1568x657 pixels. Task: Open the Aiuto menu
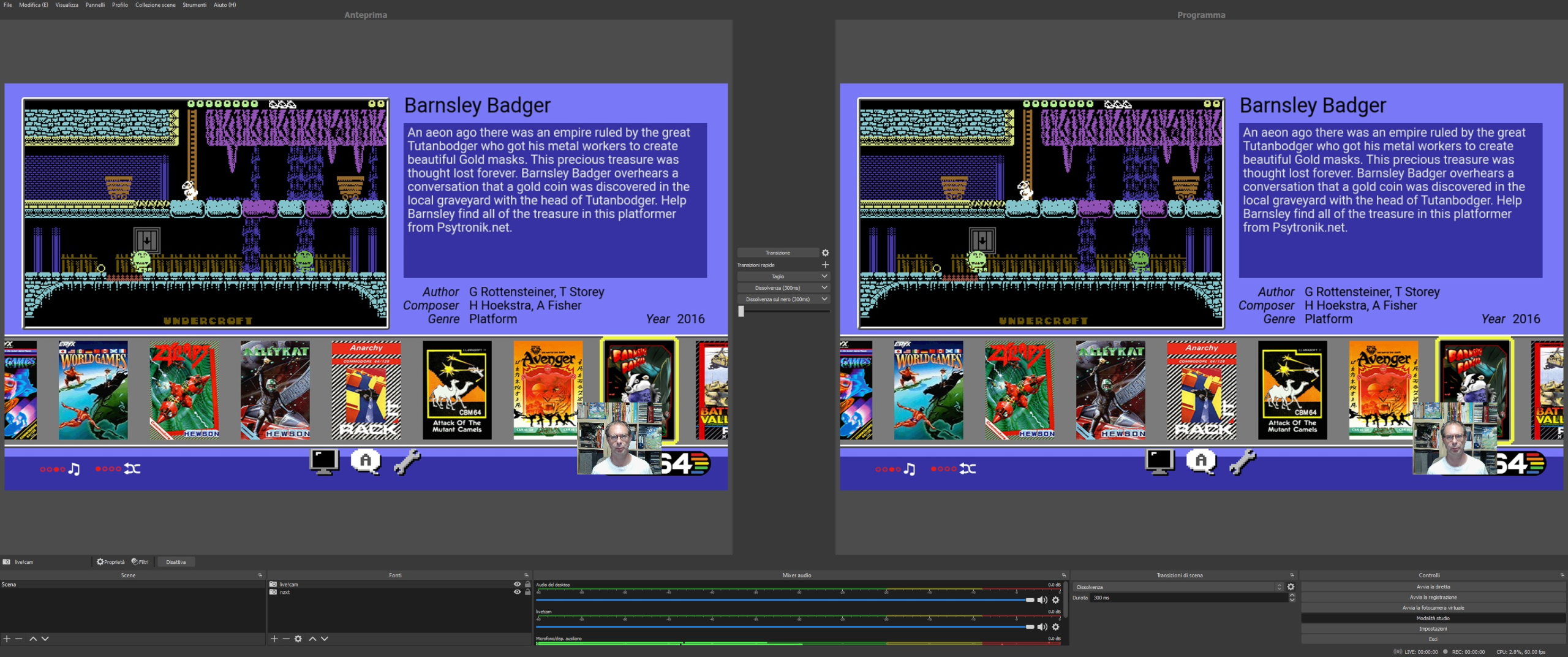point(225,5)
